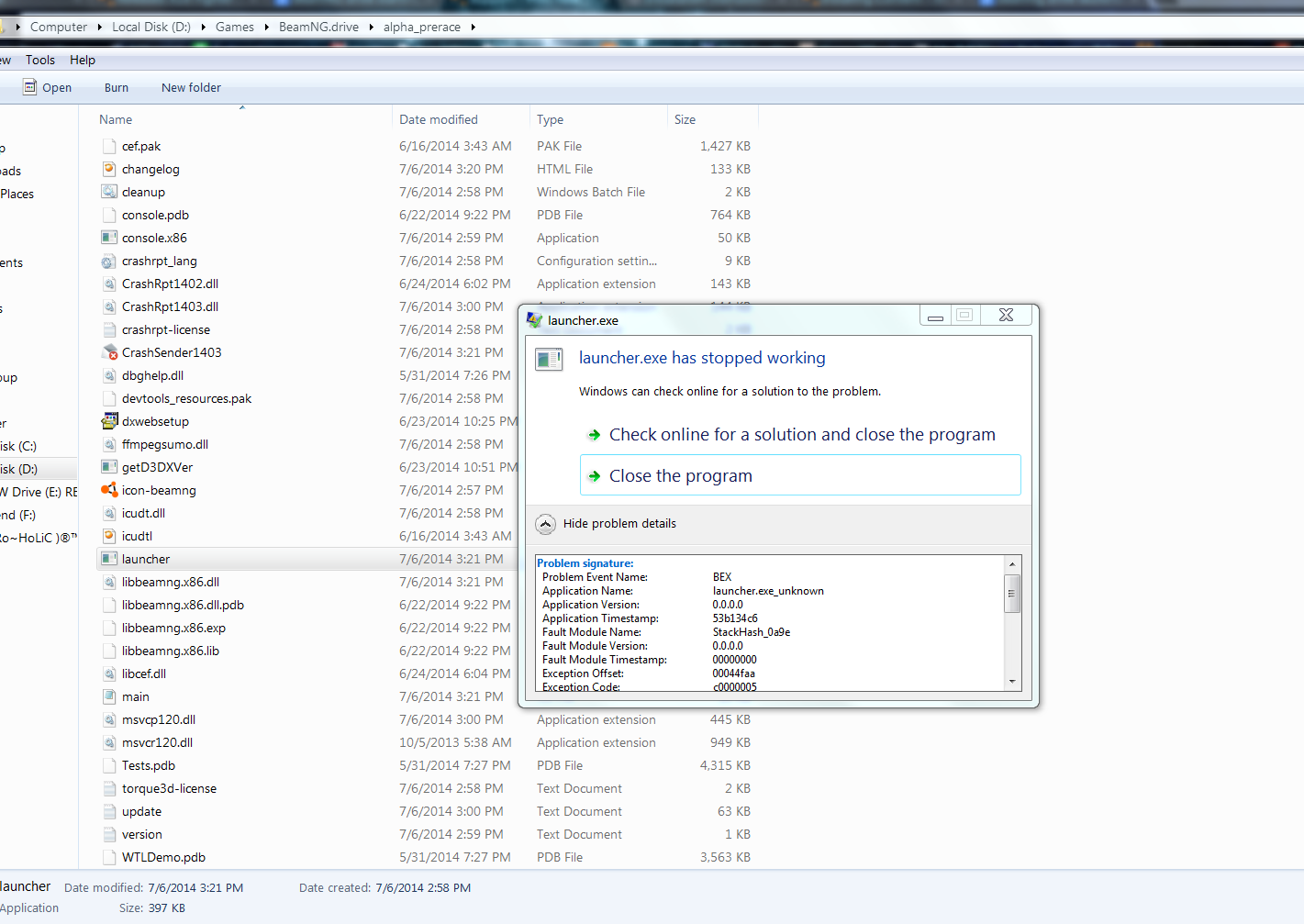Click the launcher application icon in list
The image size is (1304, 924).
[x=109, y=559]
